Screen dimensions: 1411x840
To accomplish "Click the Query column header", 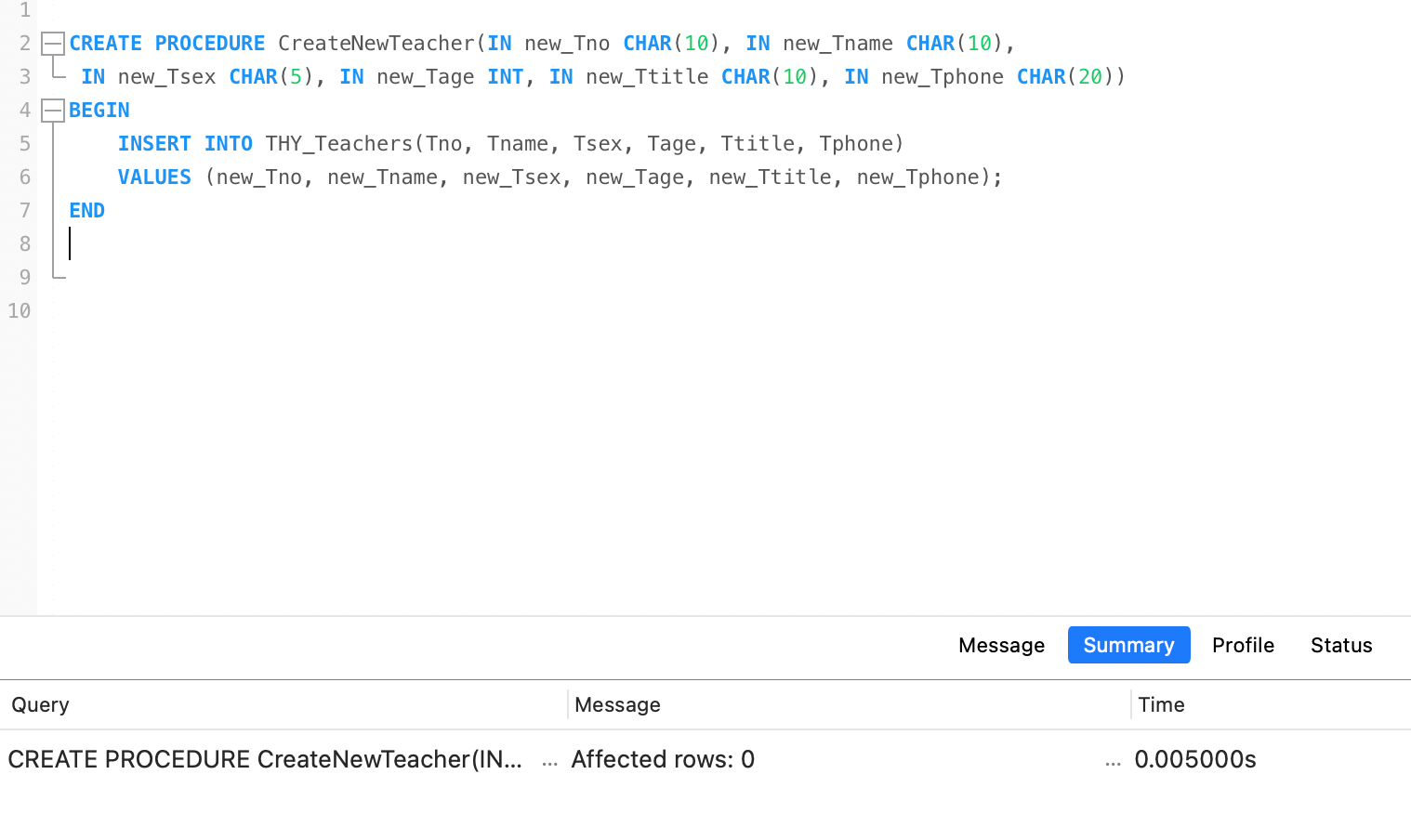I will click(x=41, y=704).
